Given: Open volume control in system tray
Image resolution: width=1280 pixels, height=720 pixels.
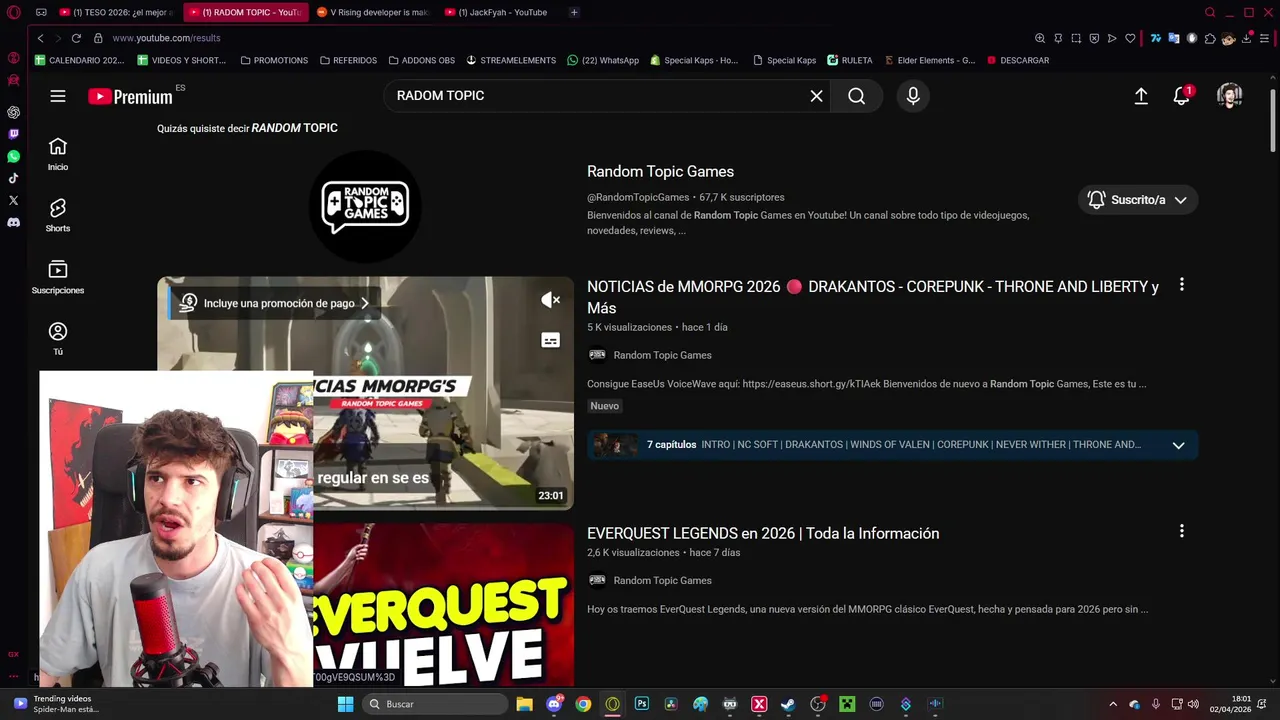Looking at the screenshot, I should pos(1193,704).
